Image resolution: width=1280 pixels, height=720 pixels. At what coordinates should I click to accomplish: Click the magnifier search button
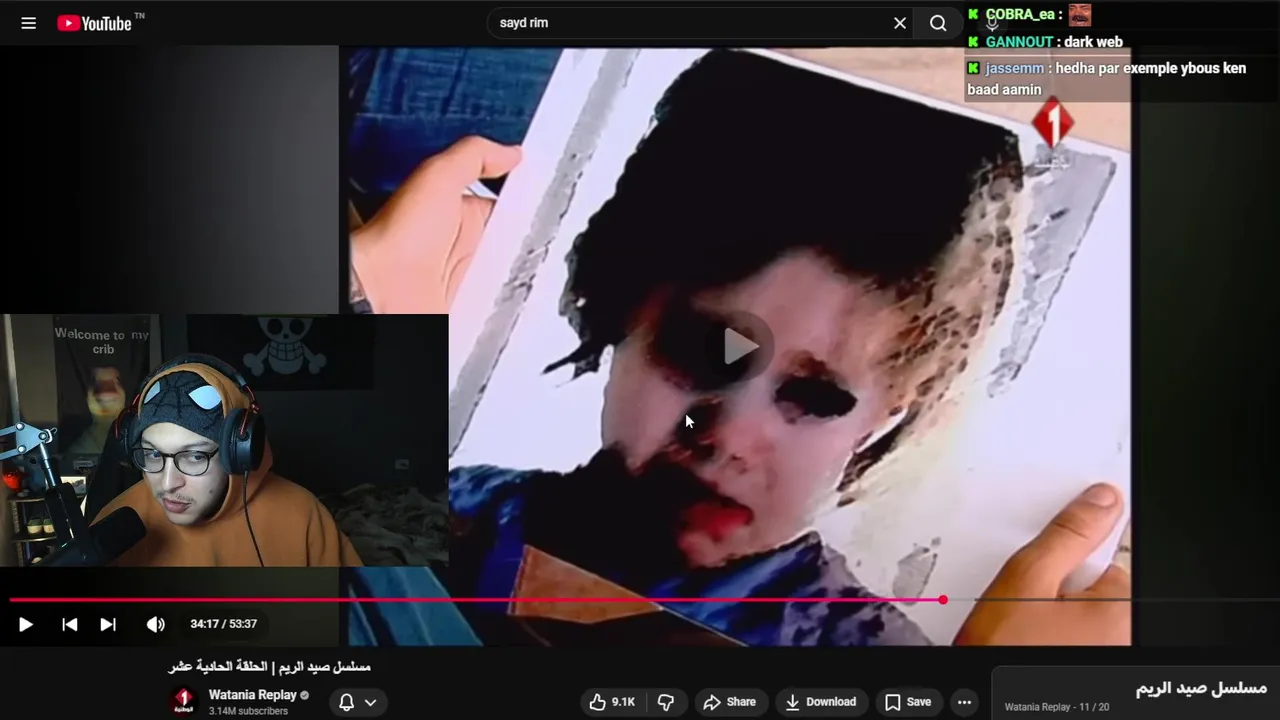(938, 23)
